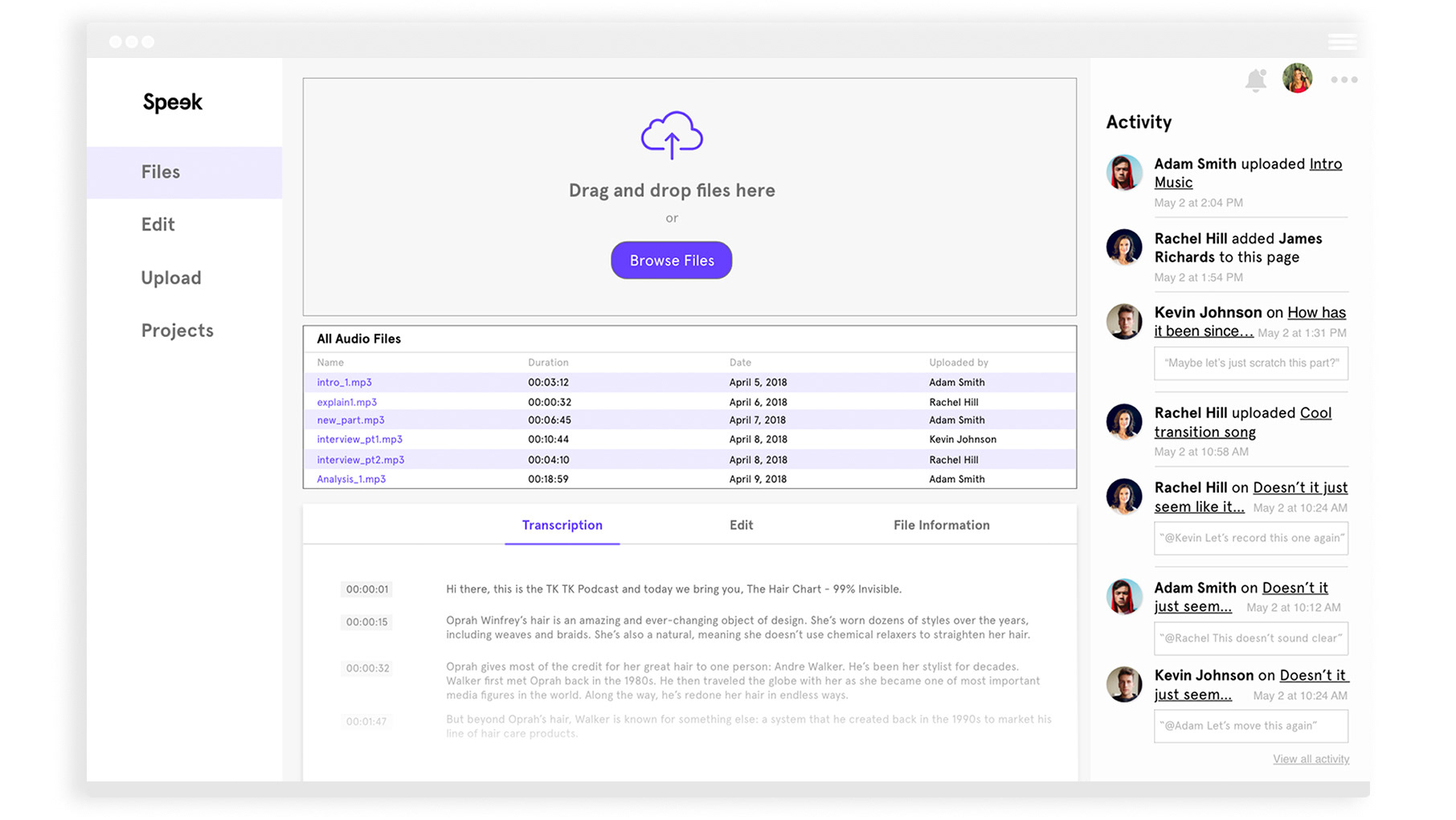Go to Upload in the sidebar

[171, 278]
